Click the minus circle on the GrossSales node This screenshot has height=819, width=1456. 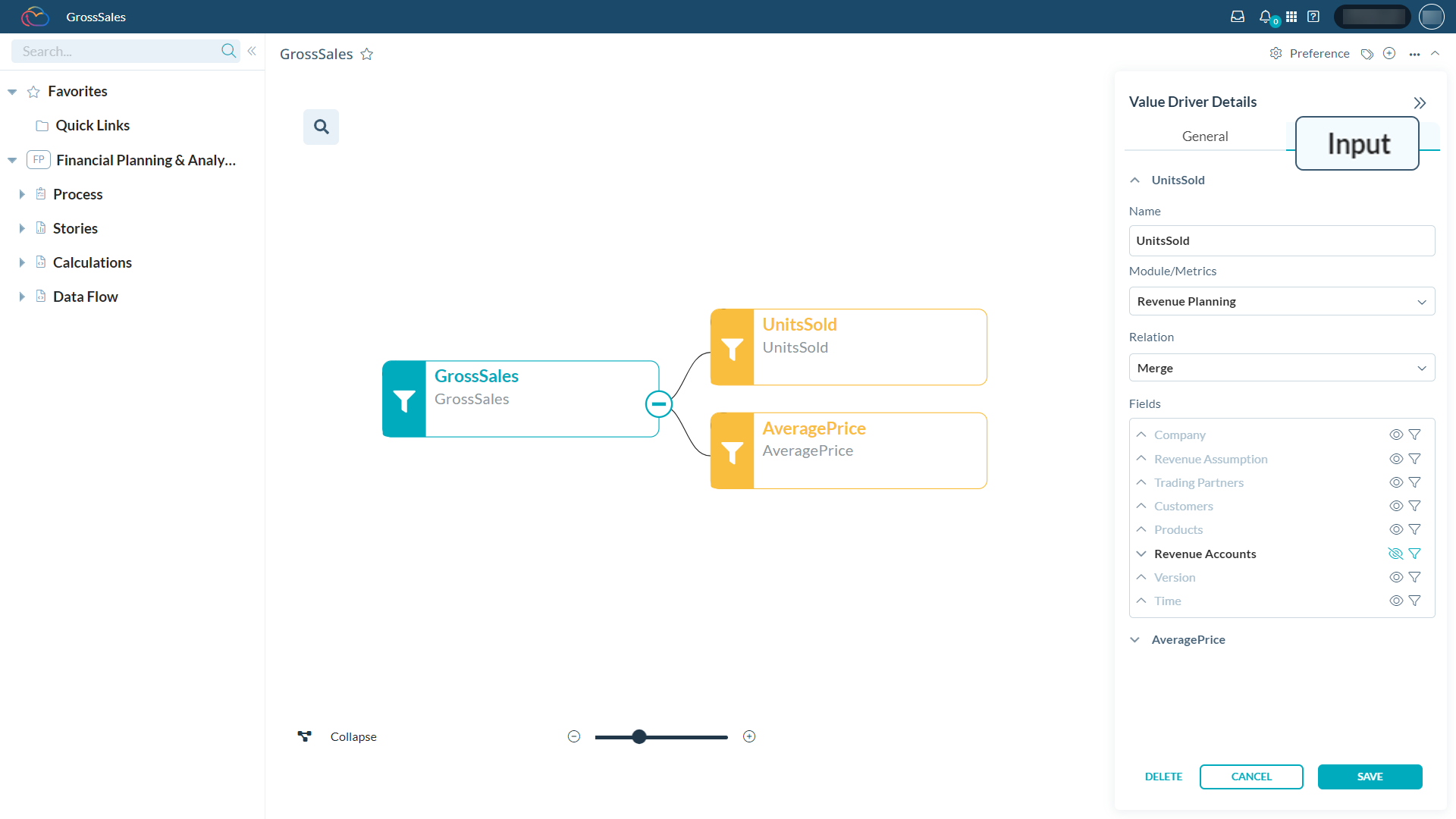click(x=658, y=404)
